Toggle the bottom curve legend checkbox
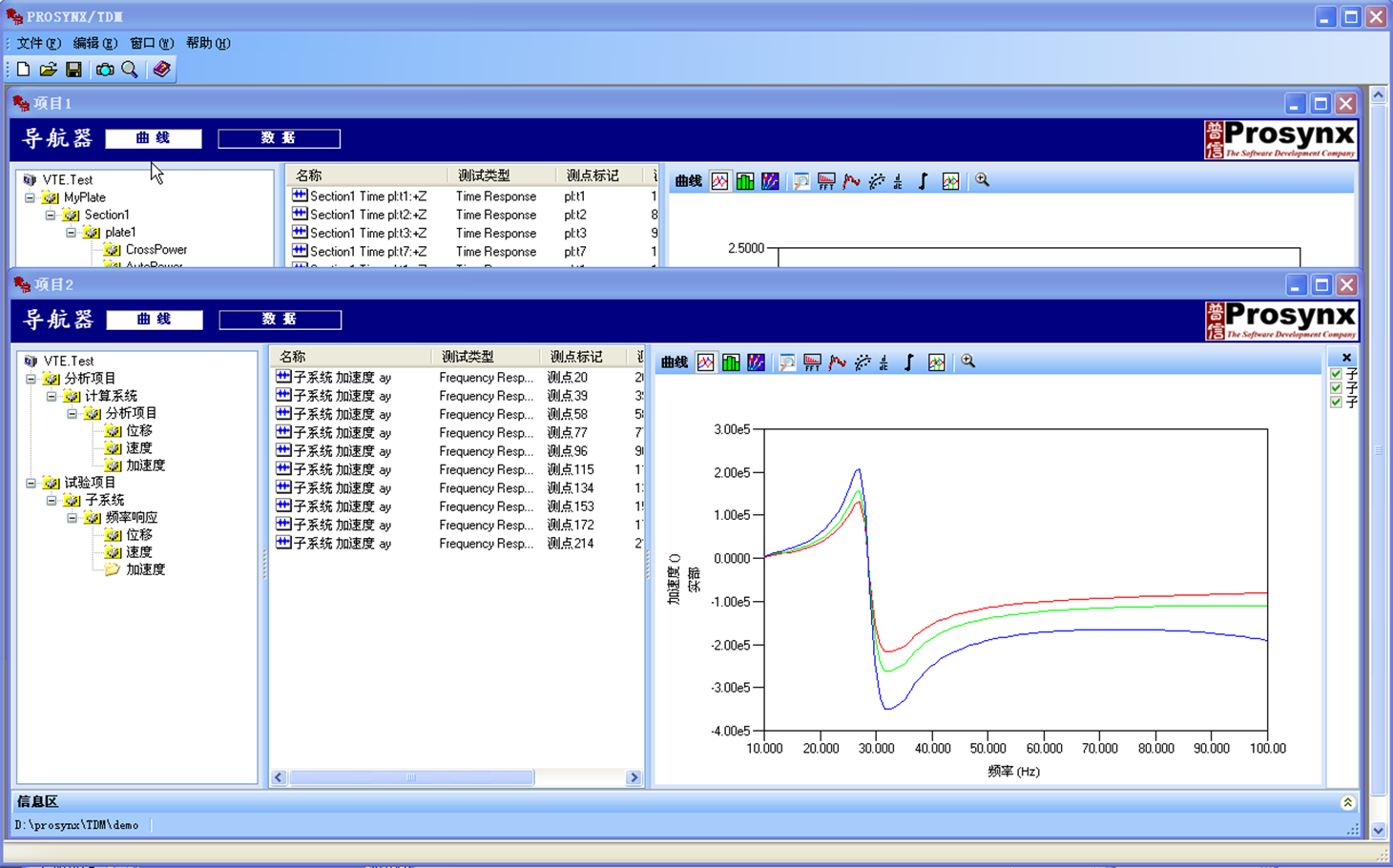 [1336, 402]
